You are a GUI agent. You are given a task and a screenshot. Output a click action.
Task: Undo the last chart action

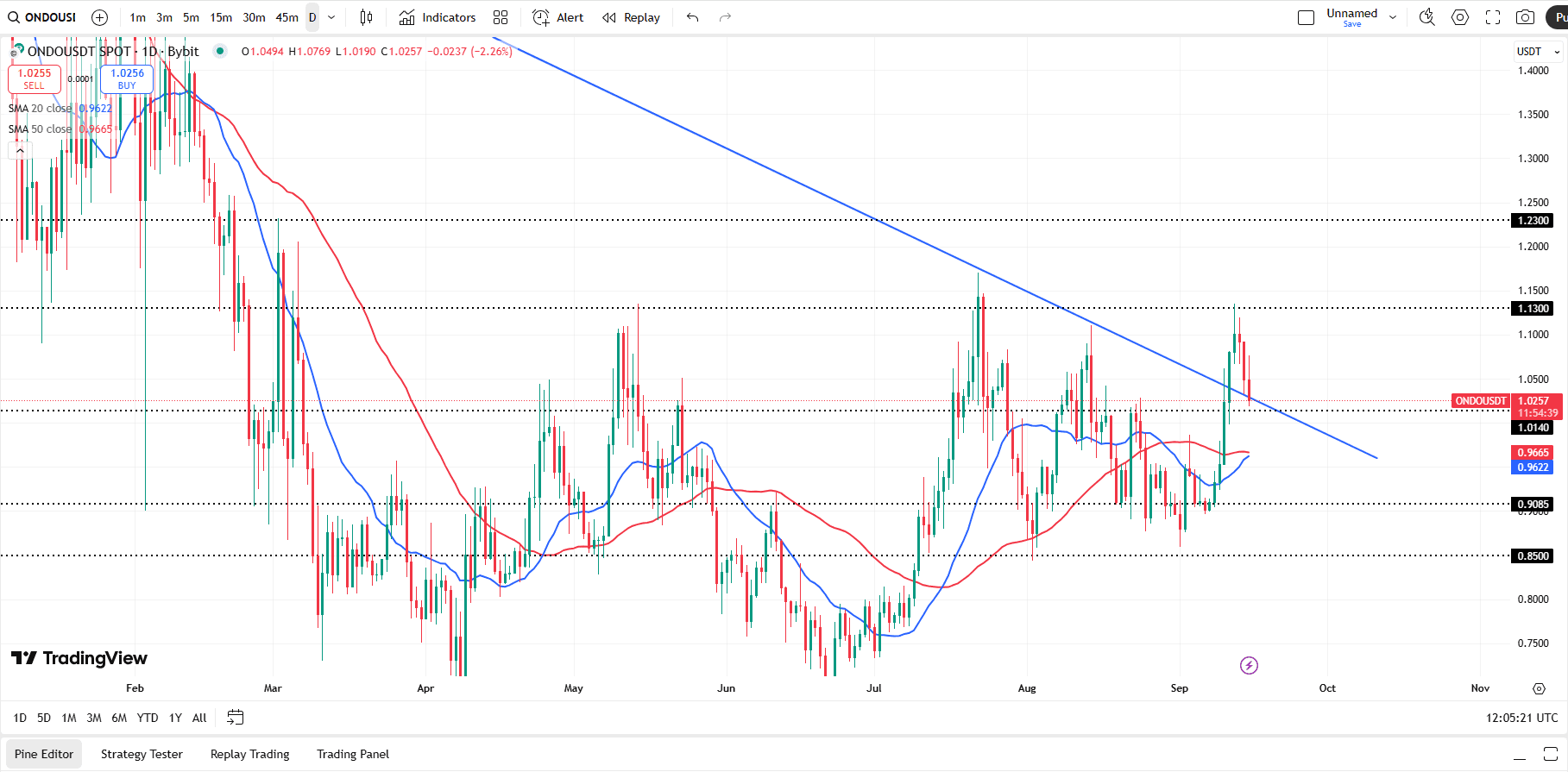[692, 17]
